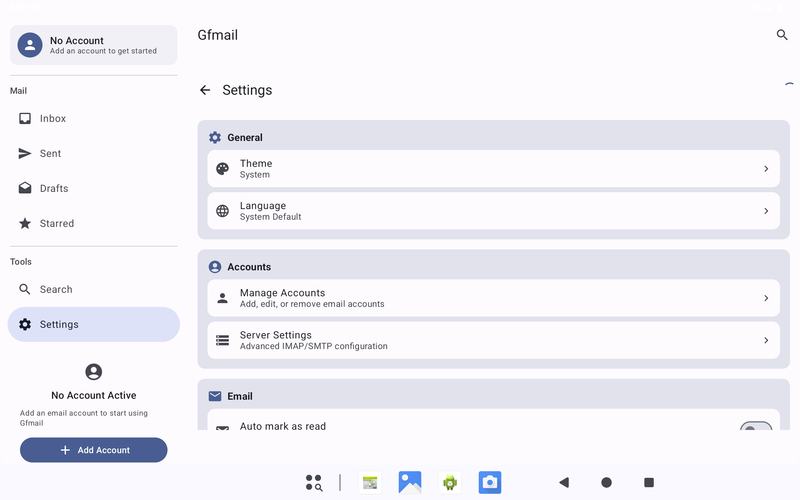Open the camera app in taskbar
This screenshot has width=800, height=500.
pyautogui.click(x=489, y=482)
